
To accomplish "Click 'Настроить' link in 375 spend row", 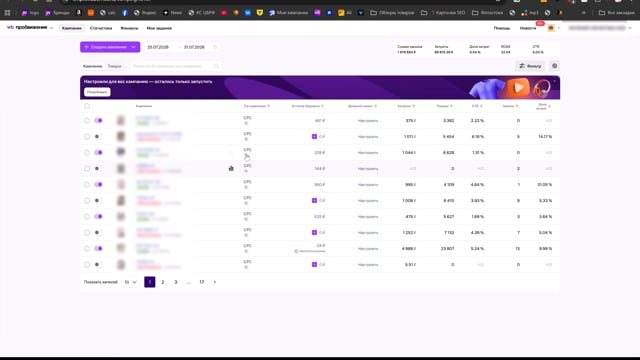I will (368, 121).
